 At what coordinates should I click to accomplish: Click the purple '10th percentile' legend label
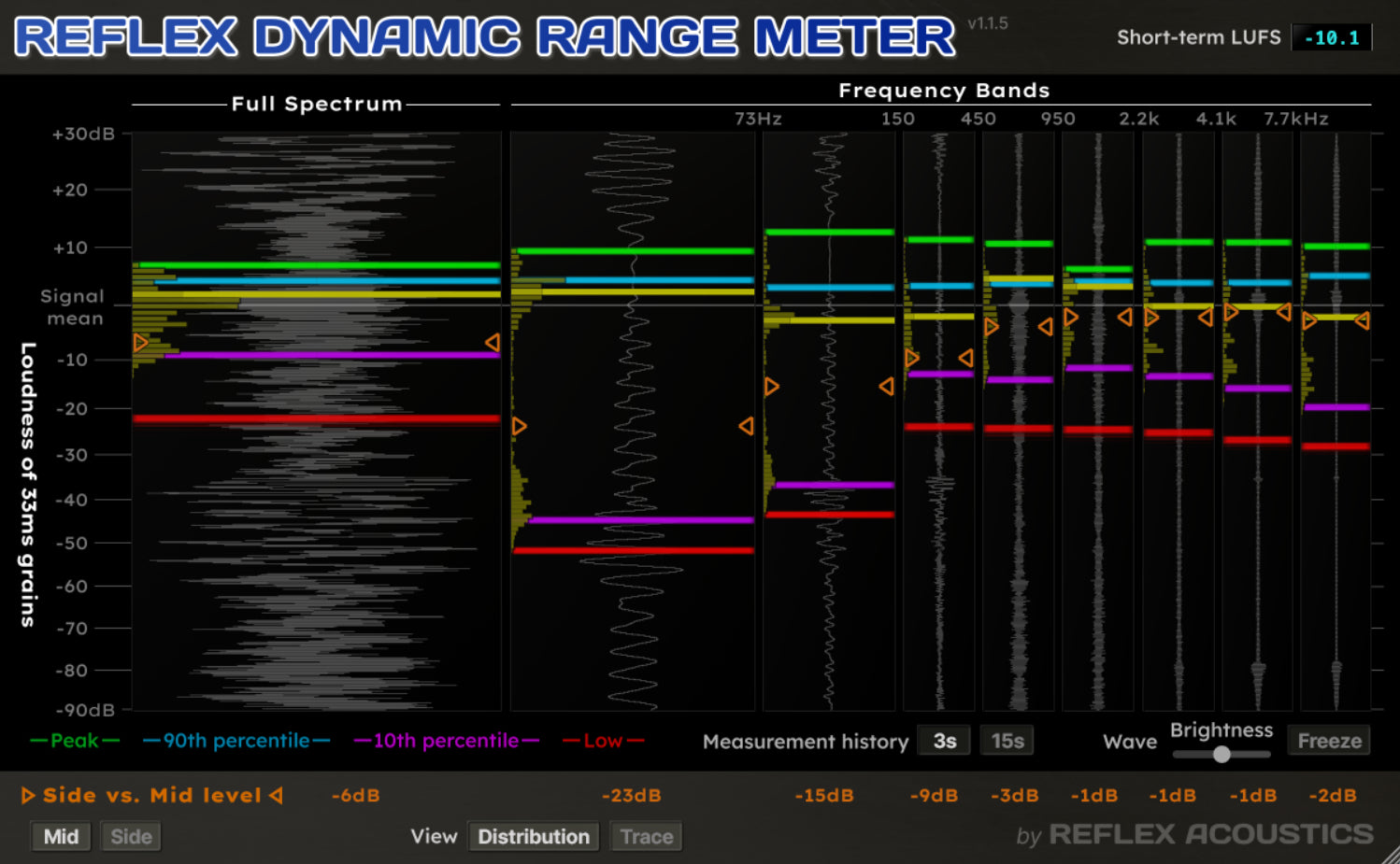pos(447,741)
